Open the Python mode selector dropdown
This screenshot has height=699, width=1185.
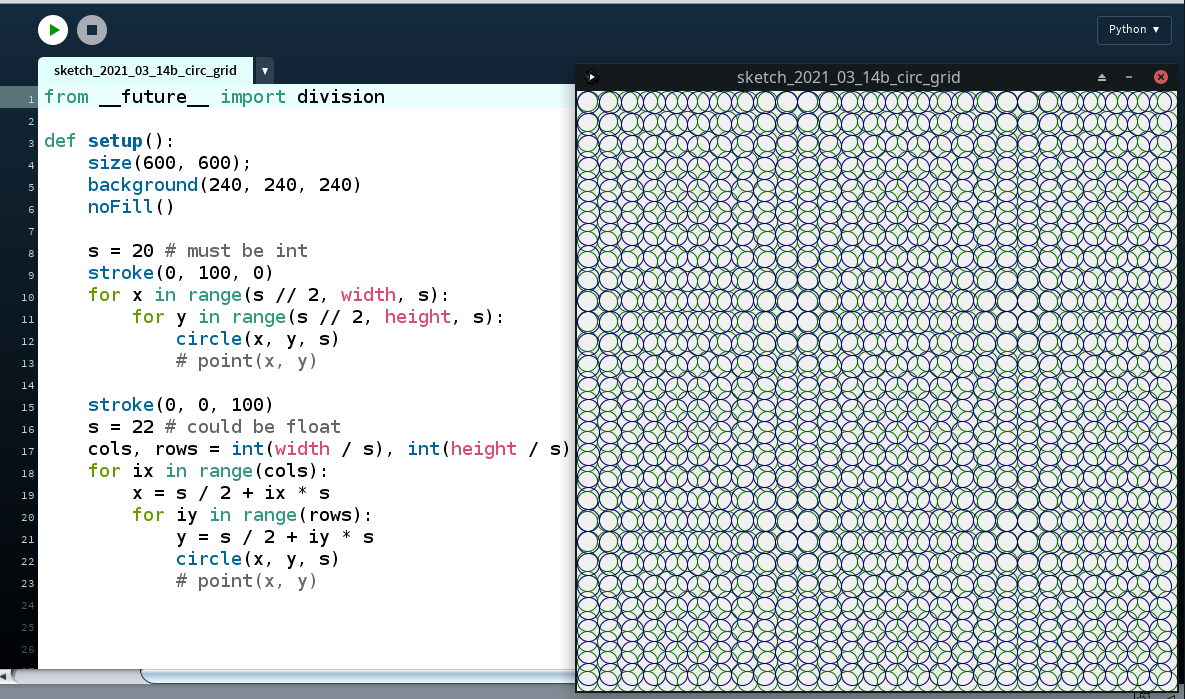tap(1134, 30)
